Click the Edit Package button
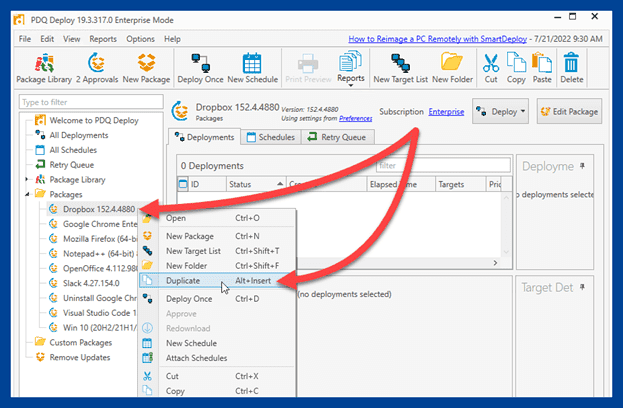 pyautogui.click(x=569, y=111)
